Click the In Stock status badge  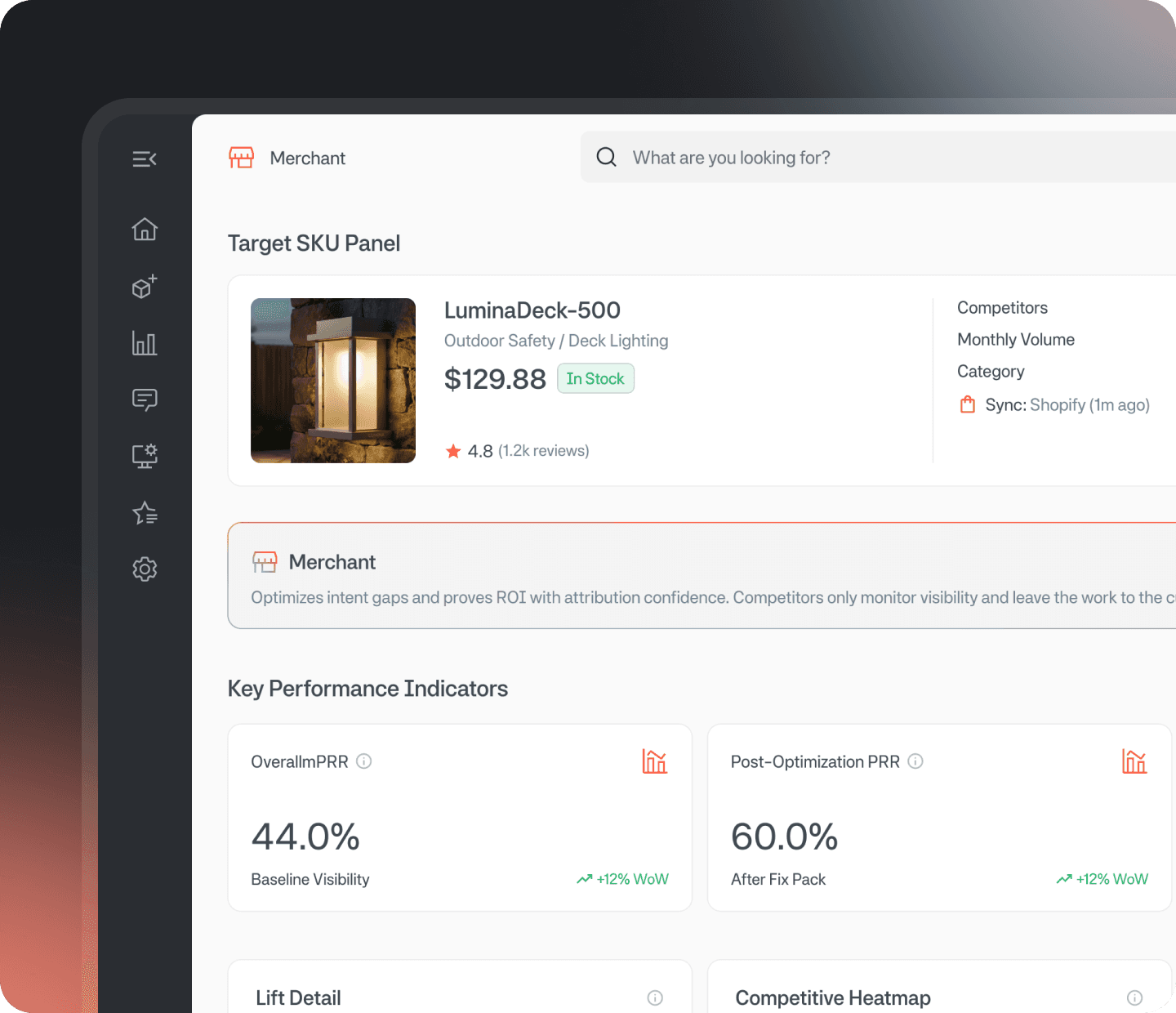point(595,379)
